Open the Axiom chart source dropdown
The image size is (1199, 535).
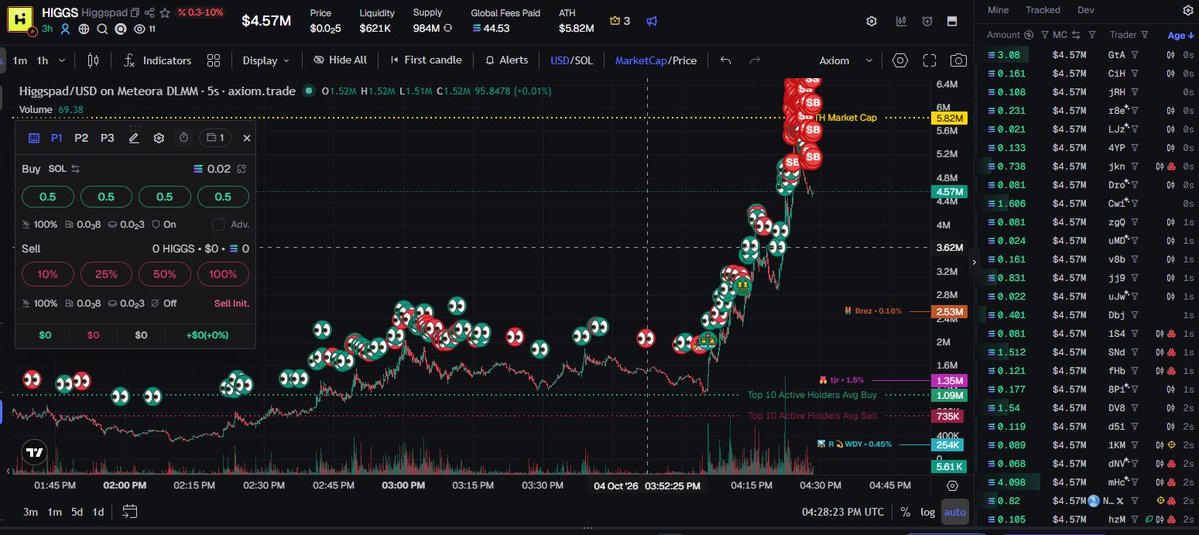click(x=846, y=60)
